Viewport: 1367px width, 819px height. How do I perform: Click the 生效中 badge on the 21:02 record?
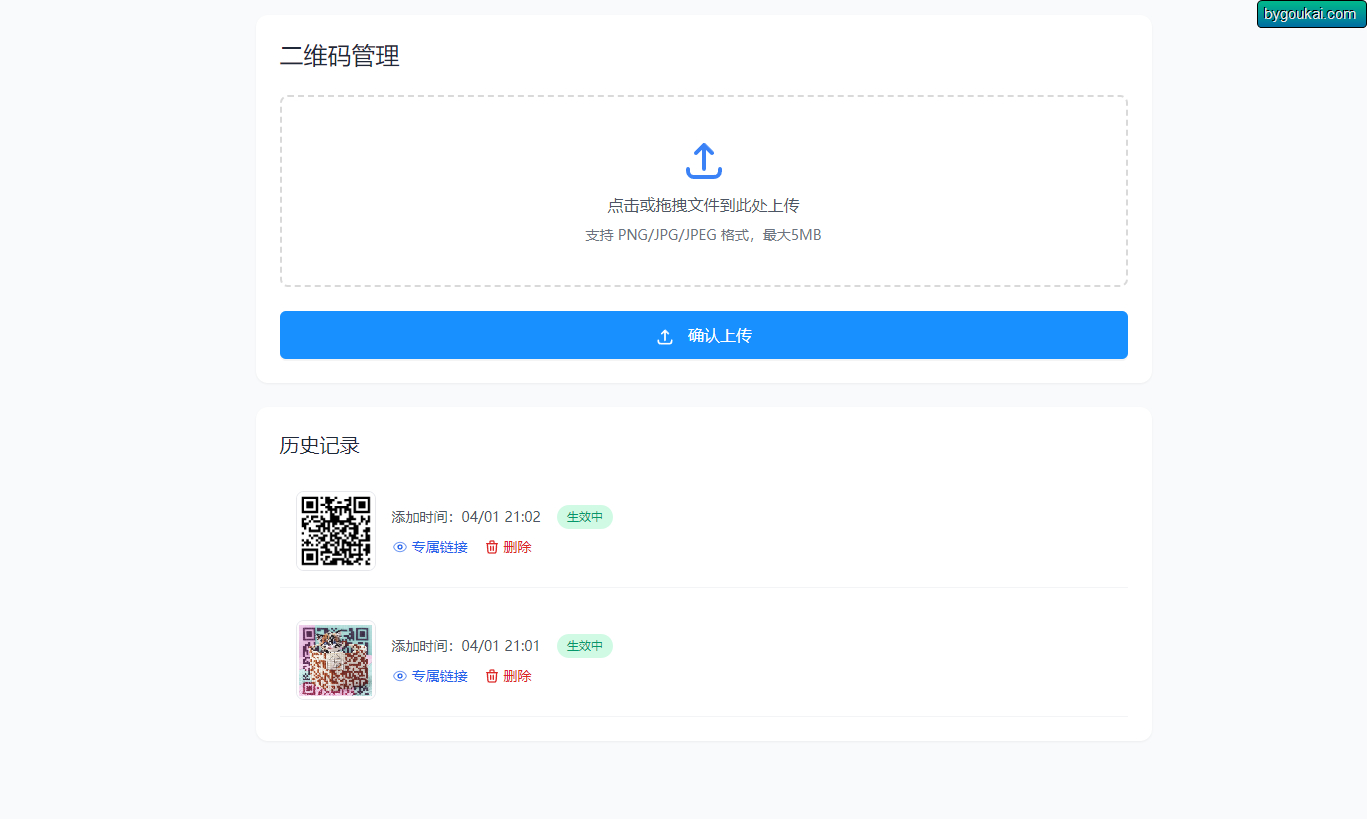coord(584,517)
